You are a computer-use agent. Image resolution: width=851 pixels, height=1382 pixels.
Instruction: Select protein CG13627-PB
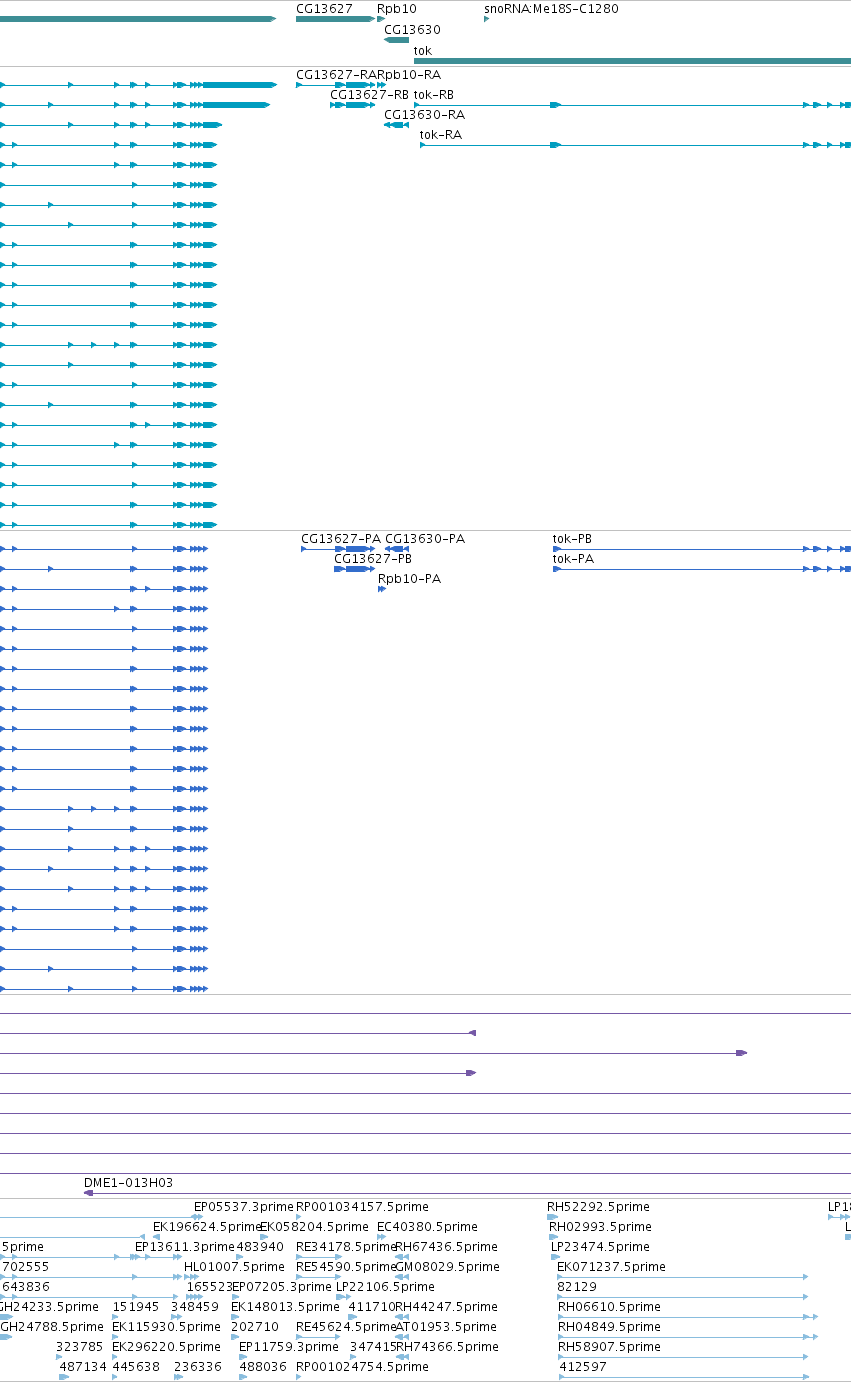point(373,558)
